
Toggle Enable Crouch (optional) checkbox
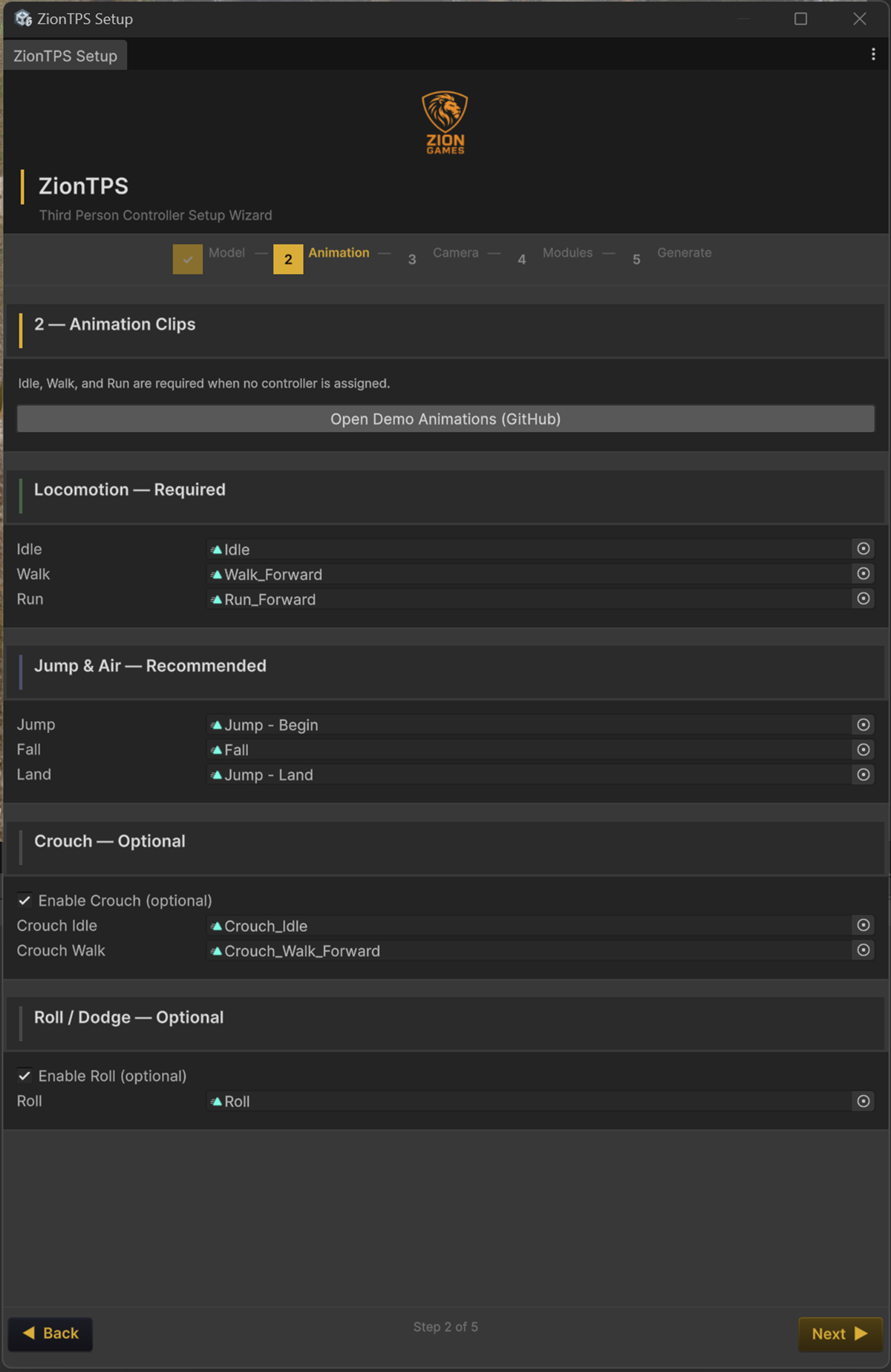tap(25, 901)
